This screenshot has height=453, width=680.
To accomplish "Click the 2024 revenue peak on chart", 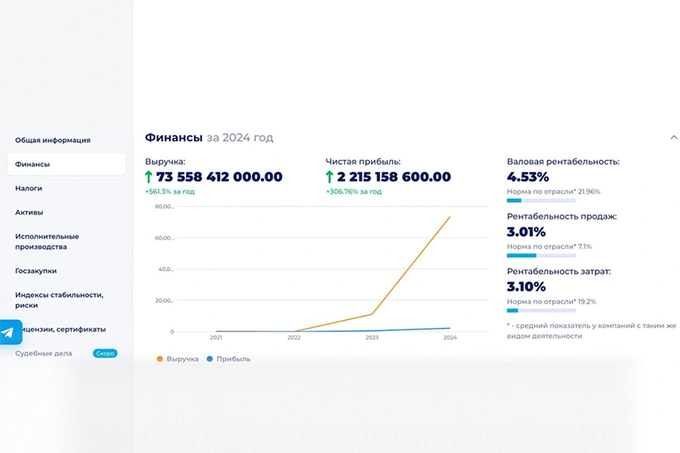I will click(x=449, y=217).
